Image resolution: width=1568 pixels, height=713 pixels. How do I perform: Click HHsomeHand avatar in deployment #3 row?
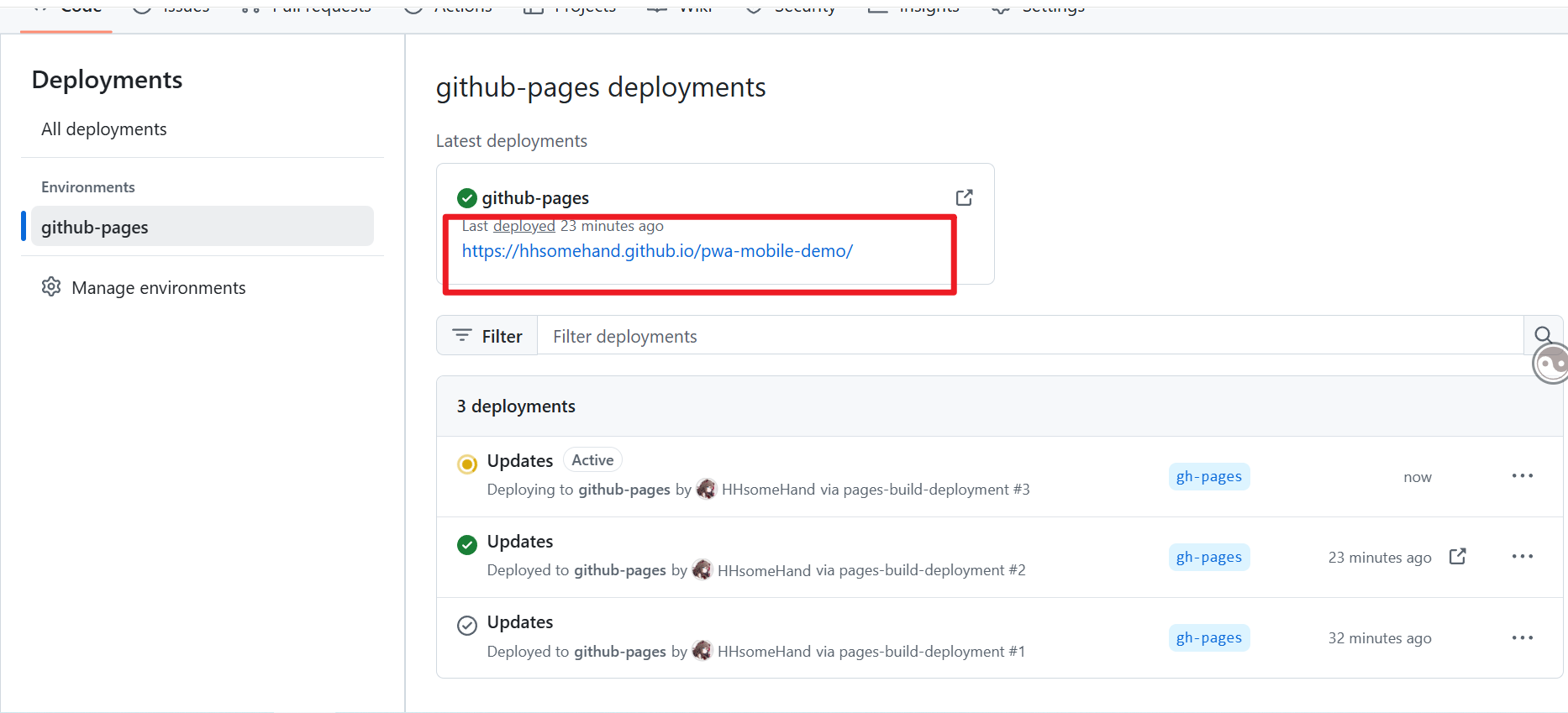707,489
